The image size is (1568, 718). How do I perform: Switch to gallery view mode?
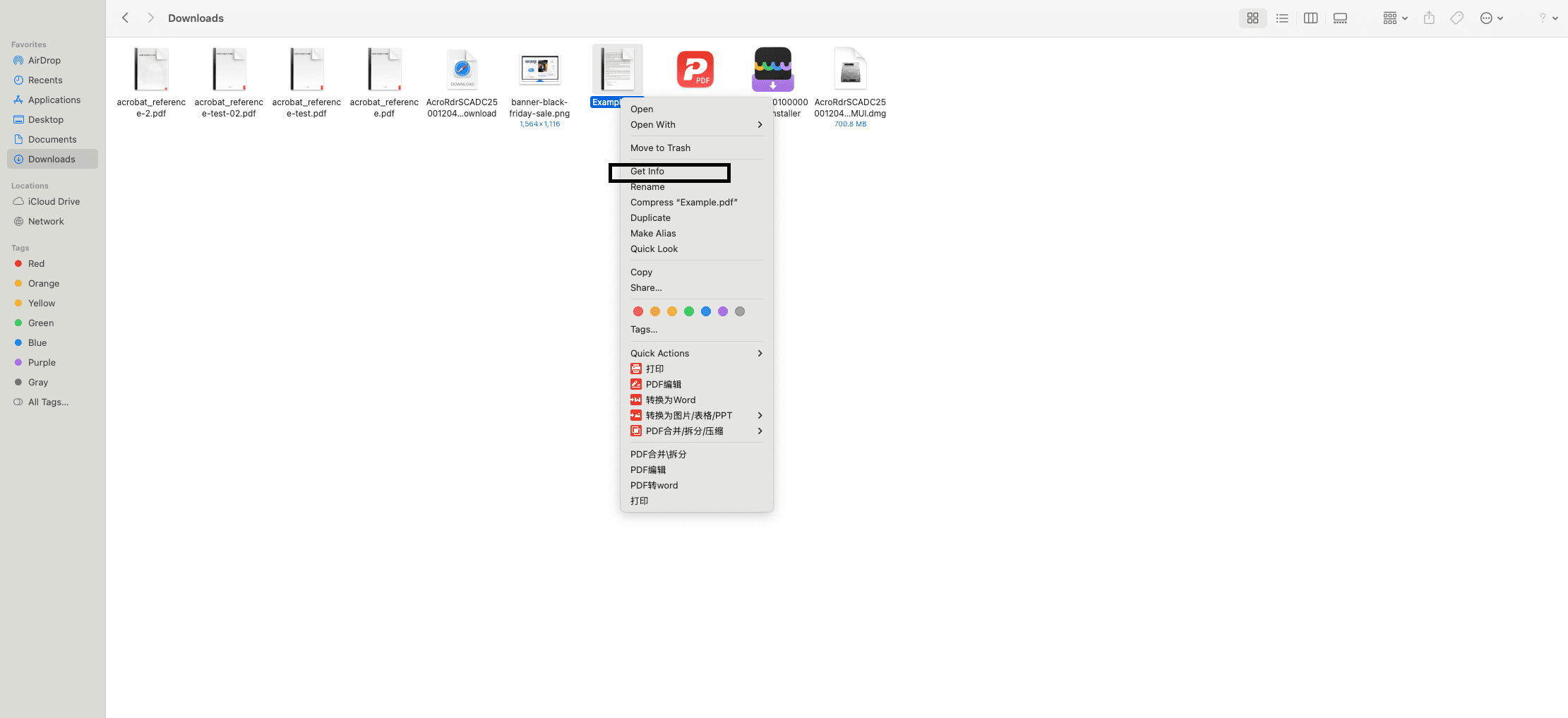[1340, 18]
